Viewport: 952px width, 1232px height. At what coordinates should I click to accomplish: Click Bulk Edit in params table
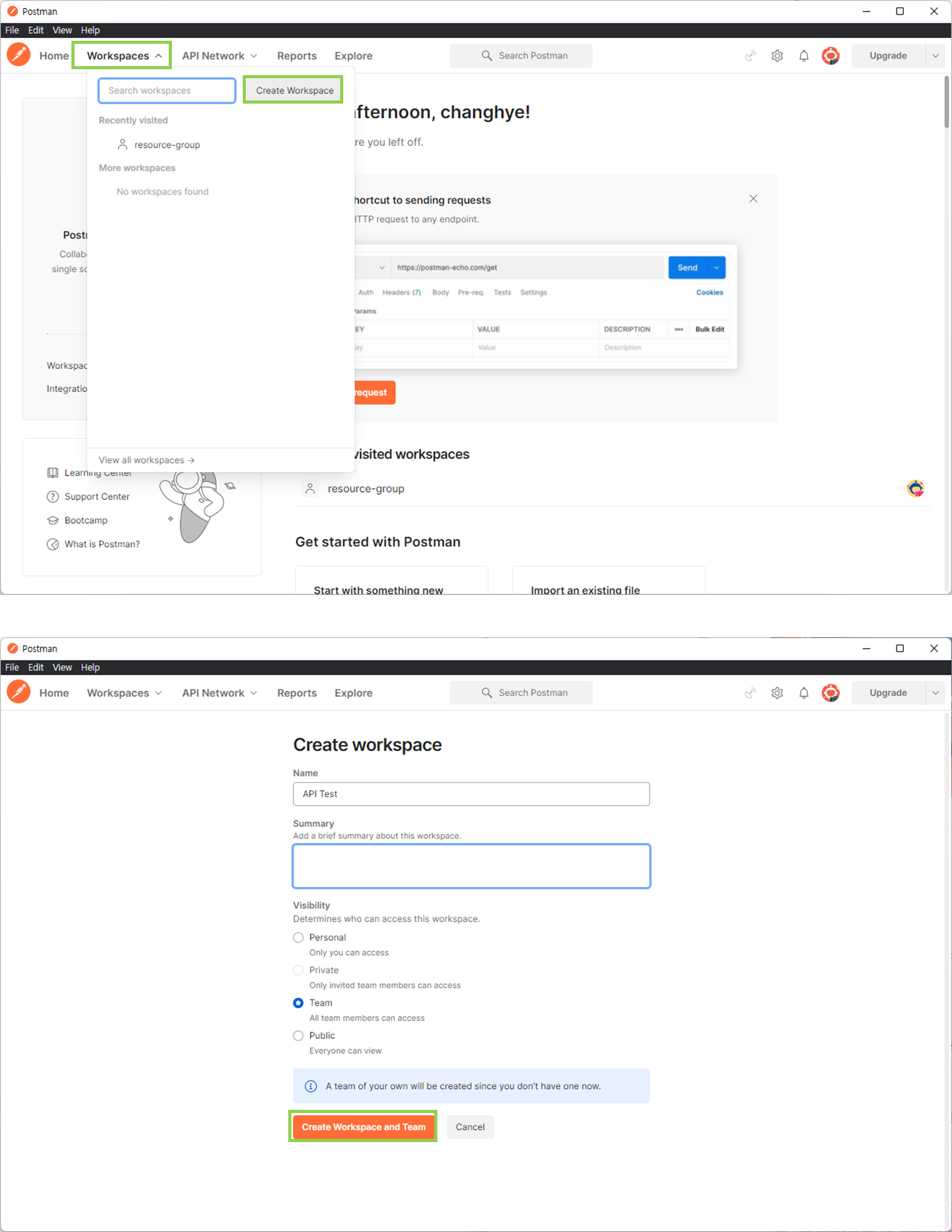pyautogui.click(x=709, y=329)
